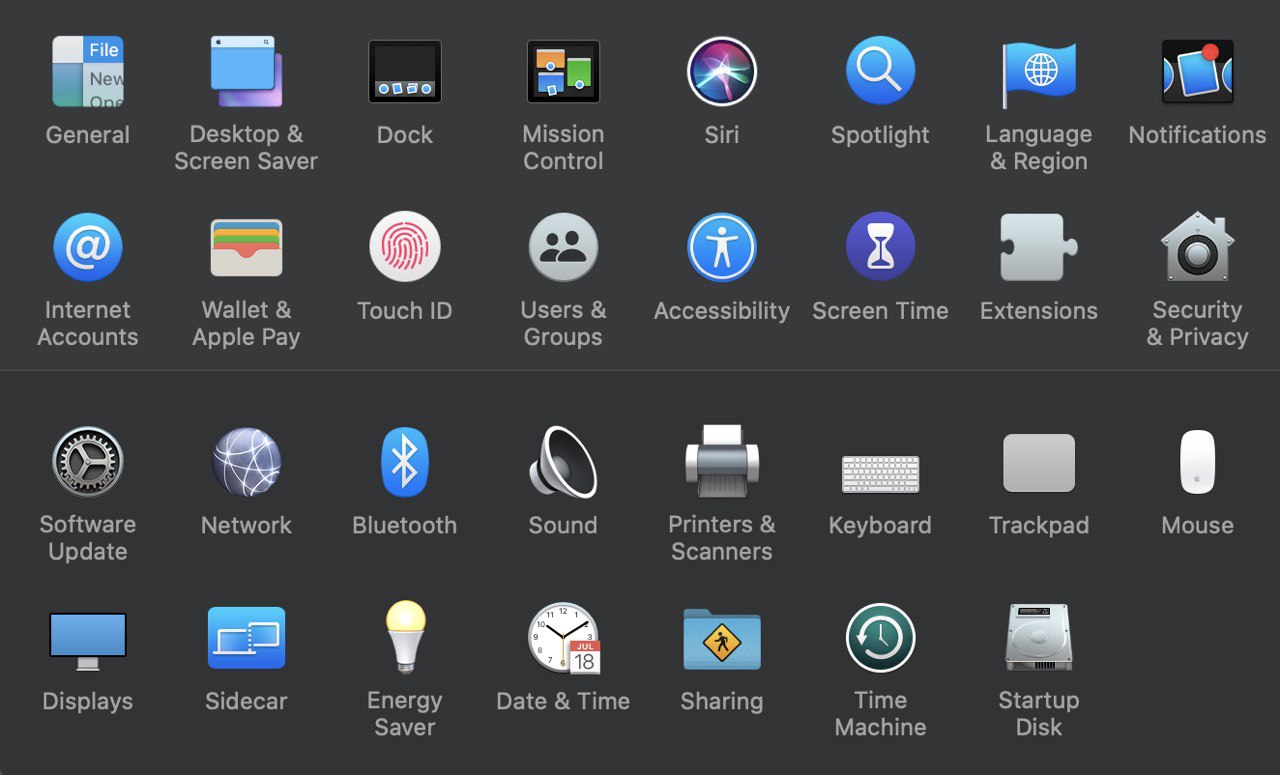Open Notifications preferences

[x=1197, y=72]
